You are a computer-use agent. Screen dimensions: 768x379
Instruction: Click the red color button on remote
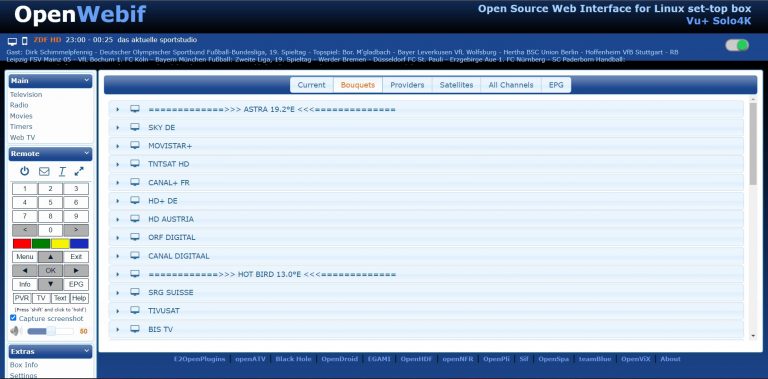click(x=22, y=243)
